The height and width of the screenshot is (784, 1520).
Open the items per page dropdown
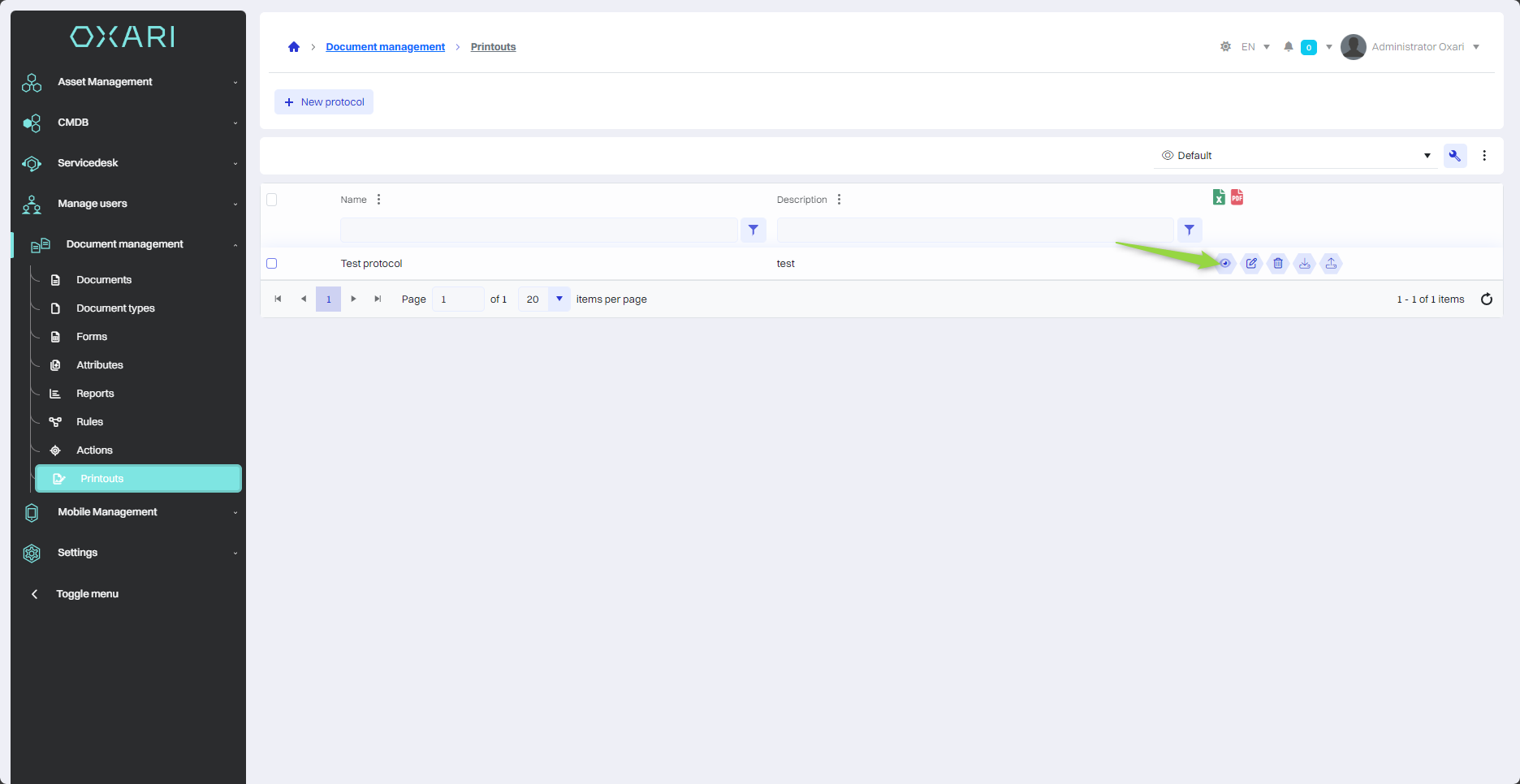pos(559,299)
